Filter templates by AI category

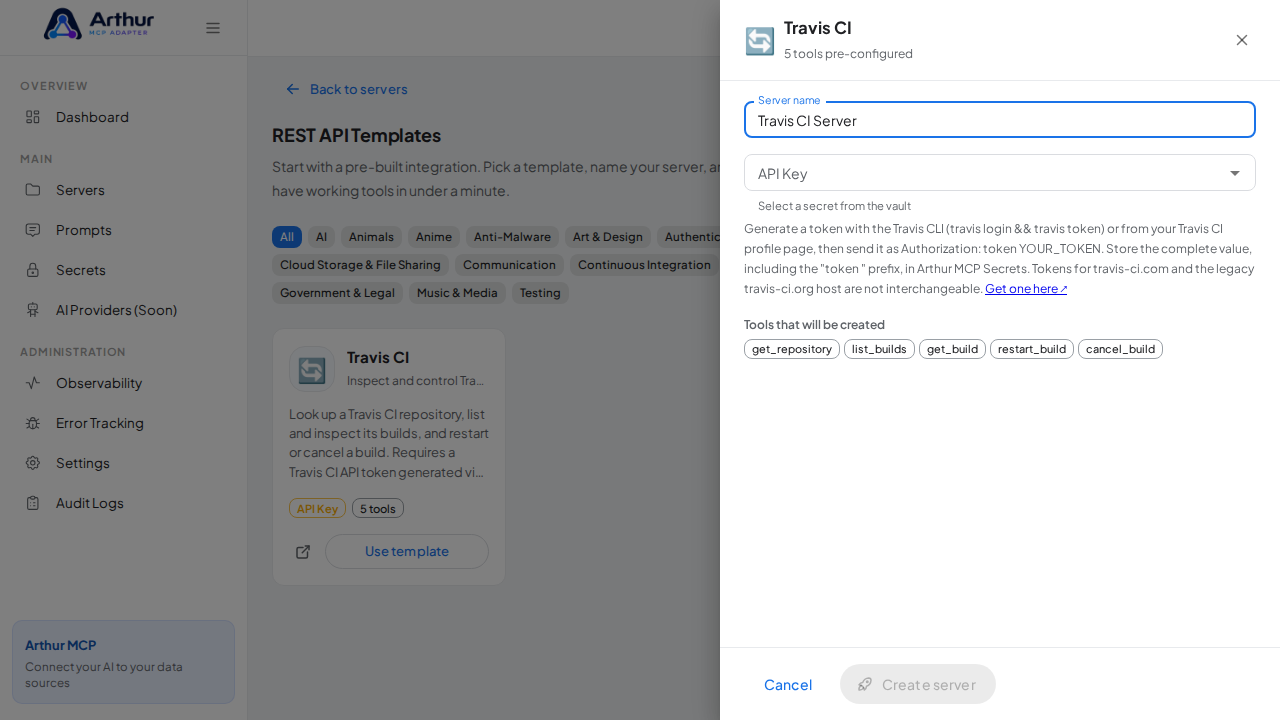tap(321, 237)
